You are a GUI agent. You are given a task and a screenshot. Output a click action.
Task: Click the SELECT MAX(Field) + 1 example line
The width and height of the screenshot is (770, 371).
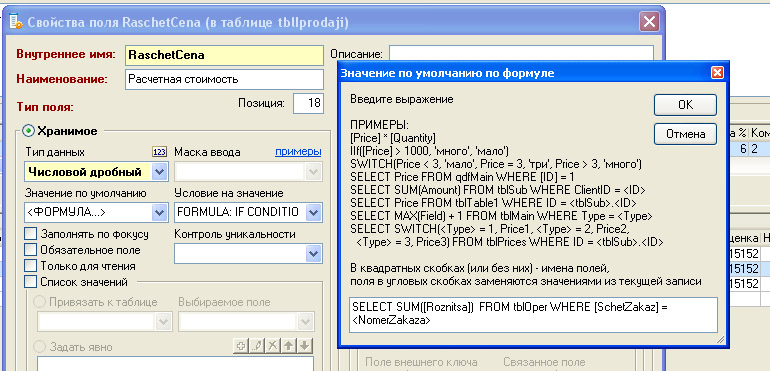pyautogui.click(x=501, y=216)
